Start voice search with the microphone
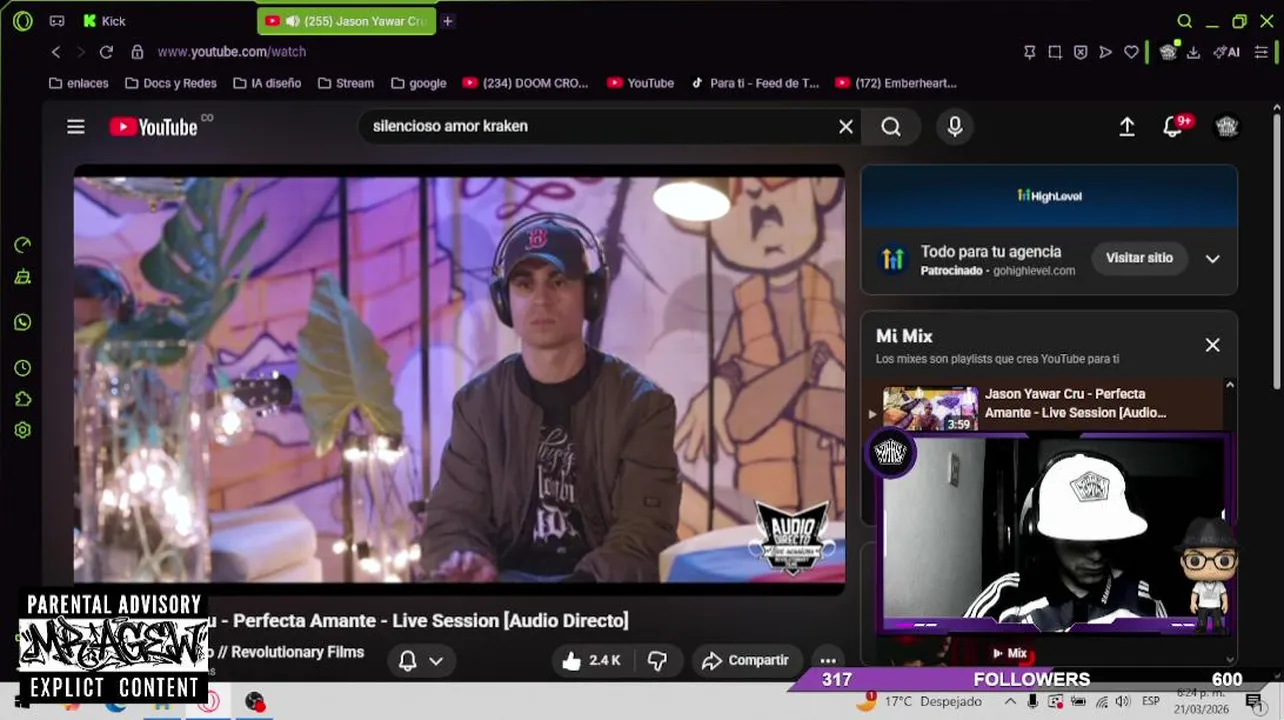Screen dimensions: 1284x720 coord(955,127)
